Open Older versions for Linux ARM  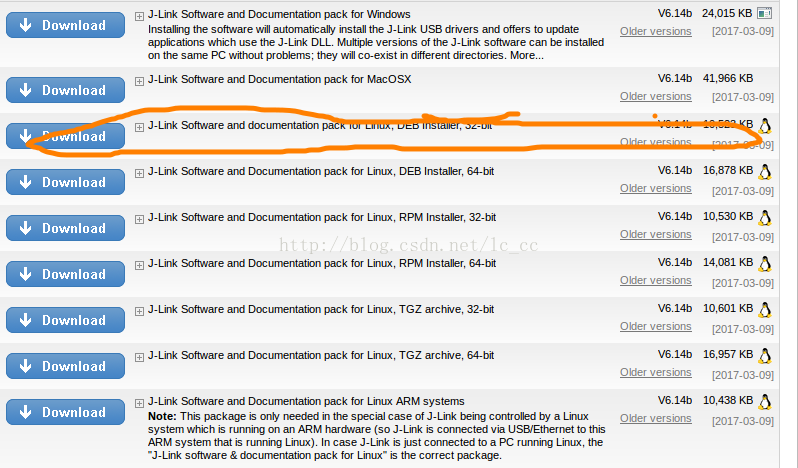(656, 418)
